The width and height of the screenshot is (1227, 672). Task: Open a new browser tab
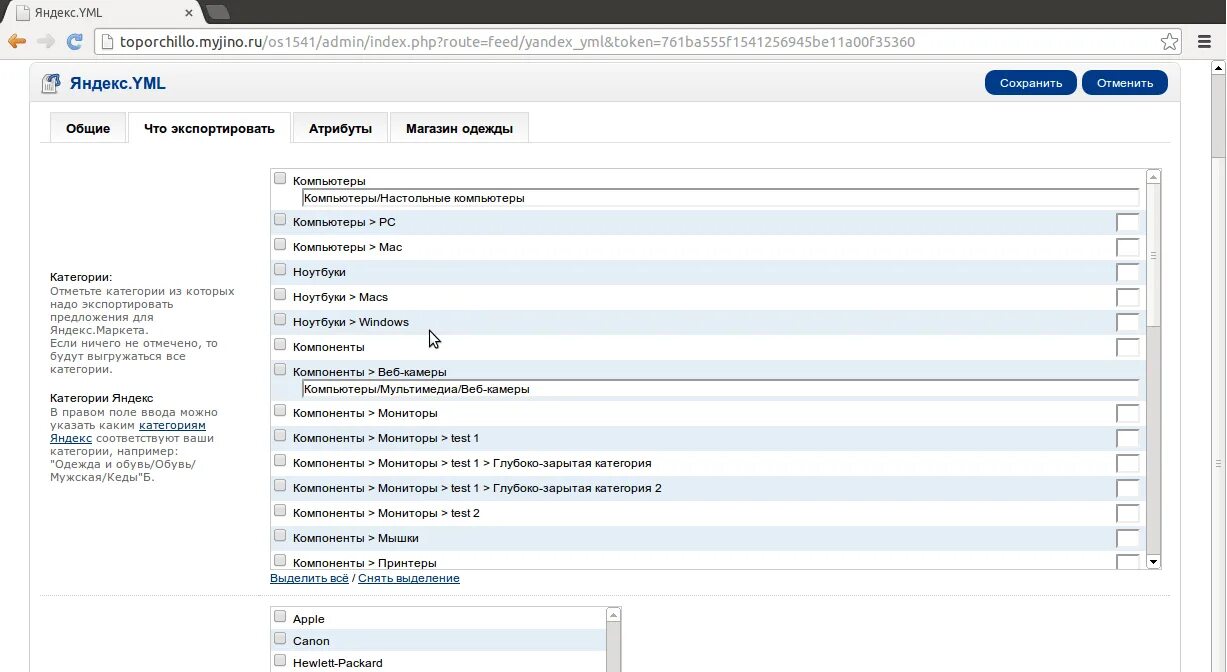[217, 12]
